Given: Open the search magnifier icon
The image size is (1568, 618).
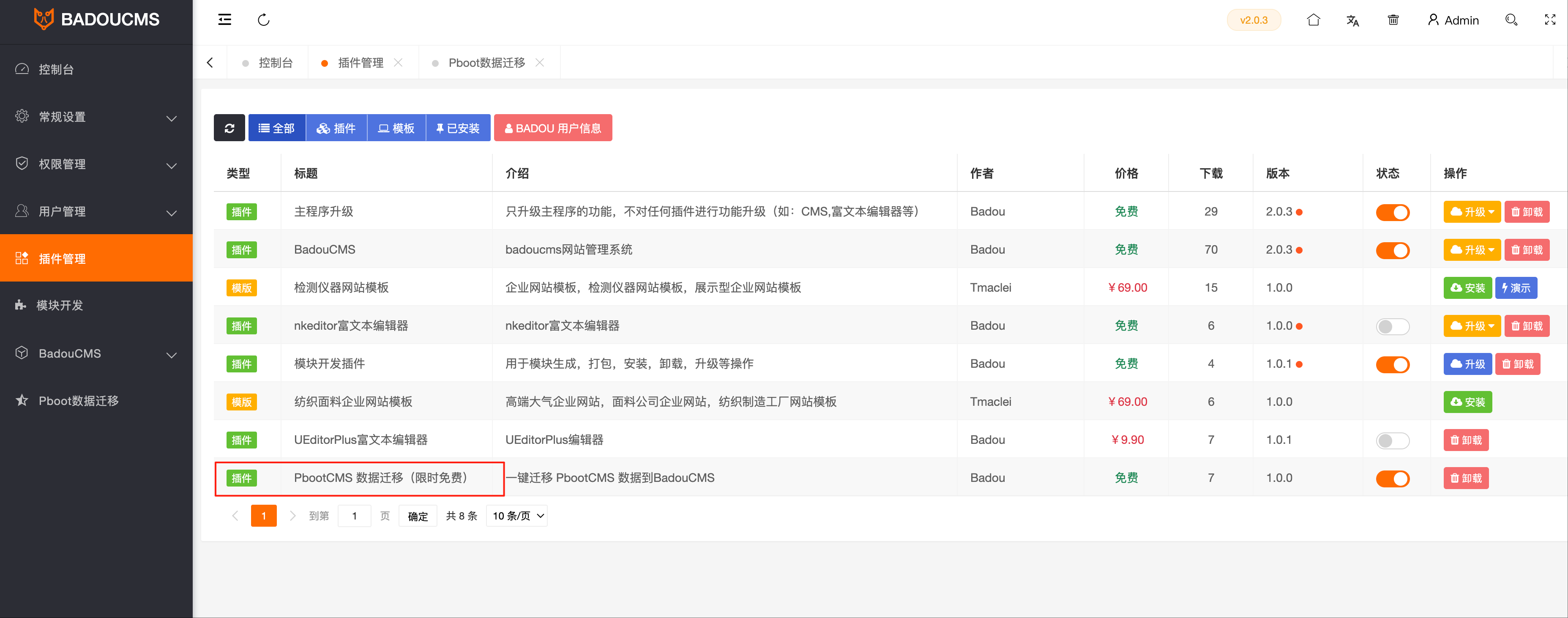Looking at the screenshot, I should point(1511,19).
